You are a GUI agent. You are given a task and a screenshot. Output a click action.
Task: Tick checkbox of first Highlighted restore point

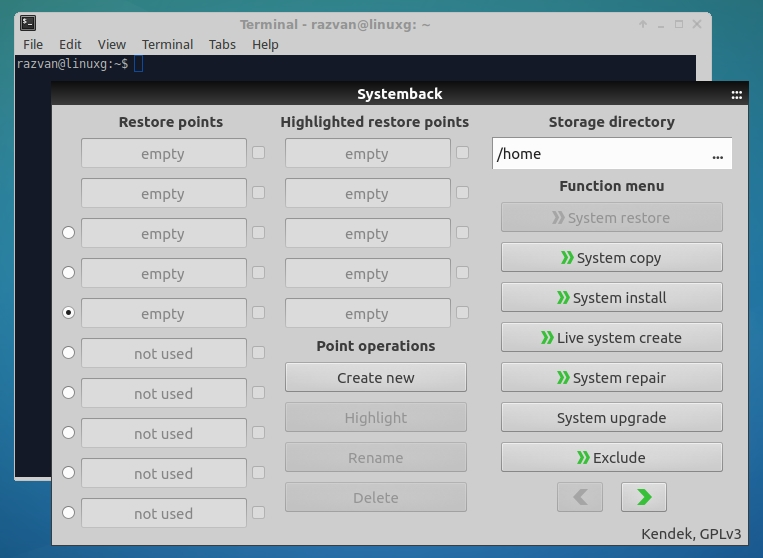462,153
